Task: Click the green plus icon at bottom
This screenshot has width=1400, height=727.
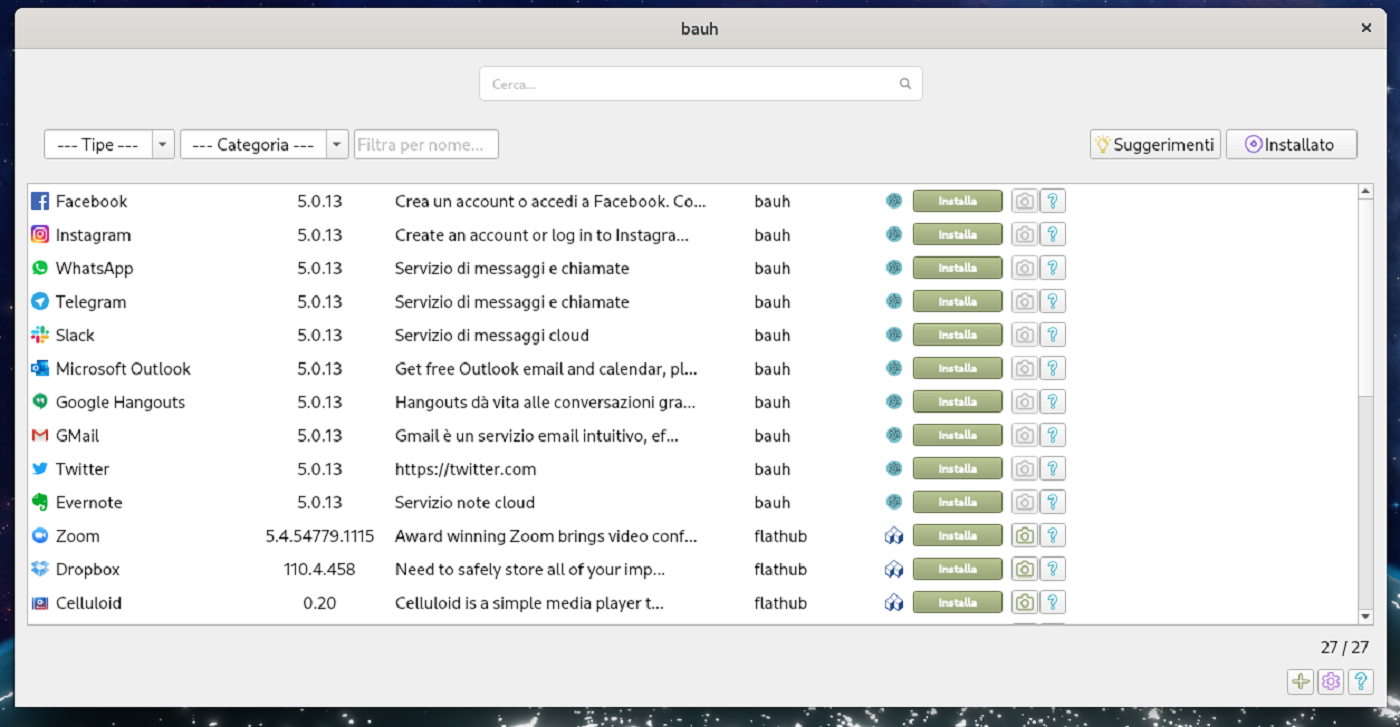Action: [1300, 681]
